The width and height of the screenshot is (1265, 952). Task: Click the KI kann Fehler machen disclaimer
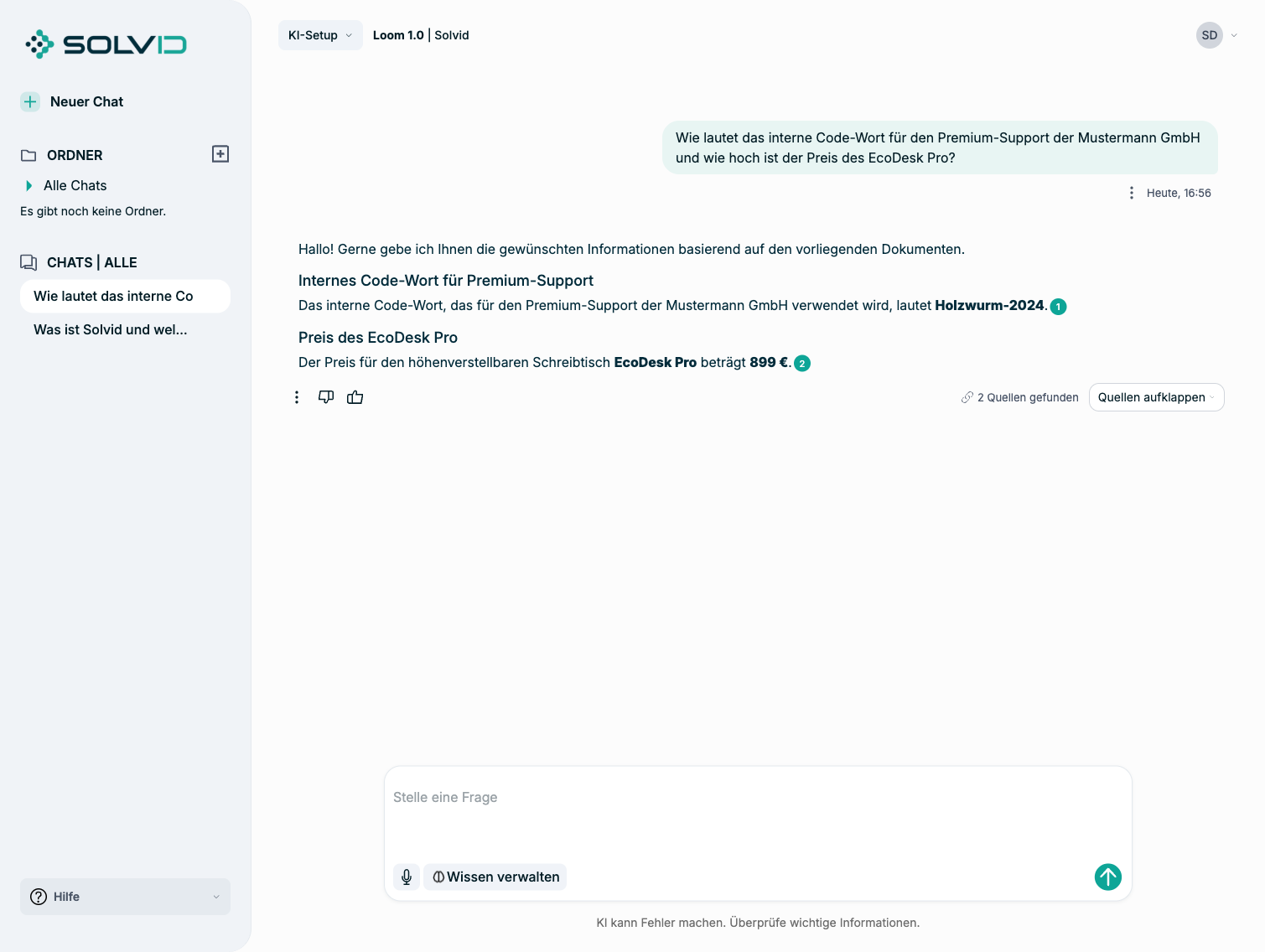point(758,923)
